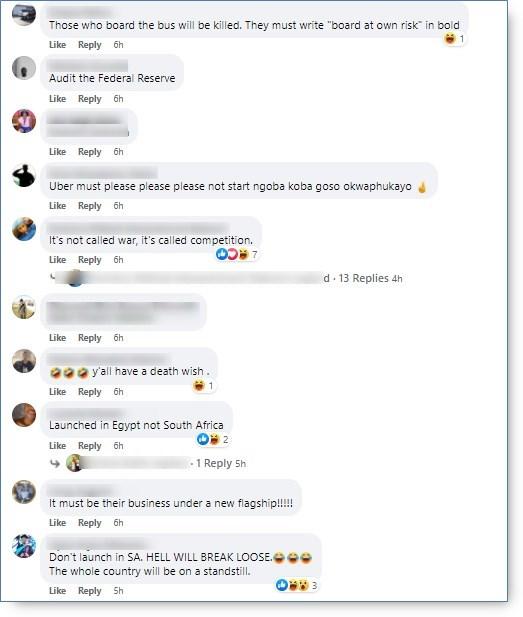The width and height of the screenshot is (523, 617).
Task: Open 5h timestamp on last comment
Action: [118, 591]
